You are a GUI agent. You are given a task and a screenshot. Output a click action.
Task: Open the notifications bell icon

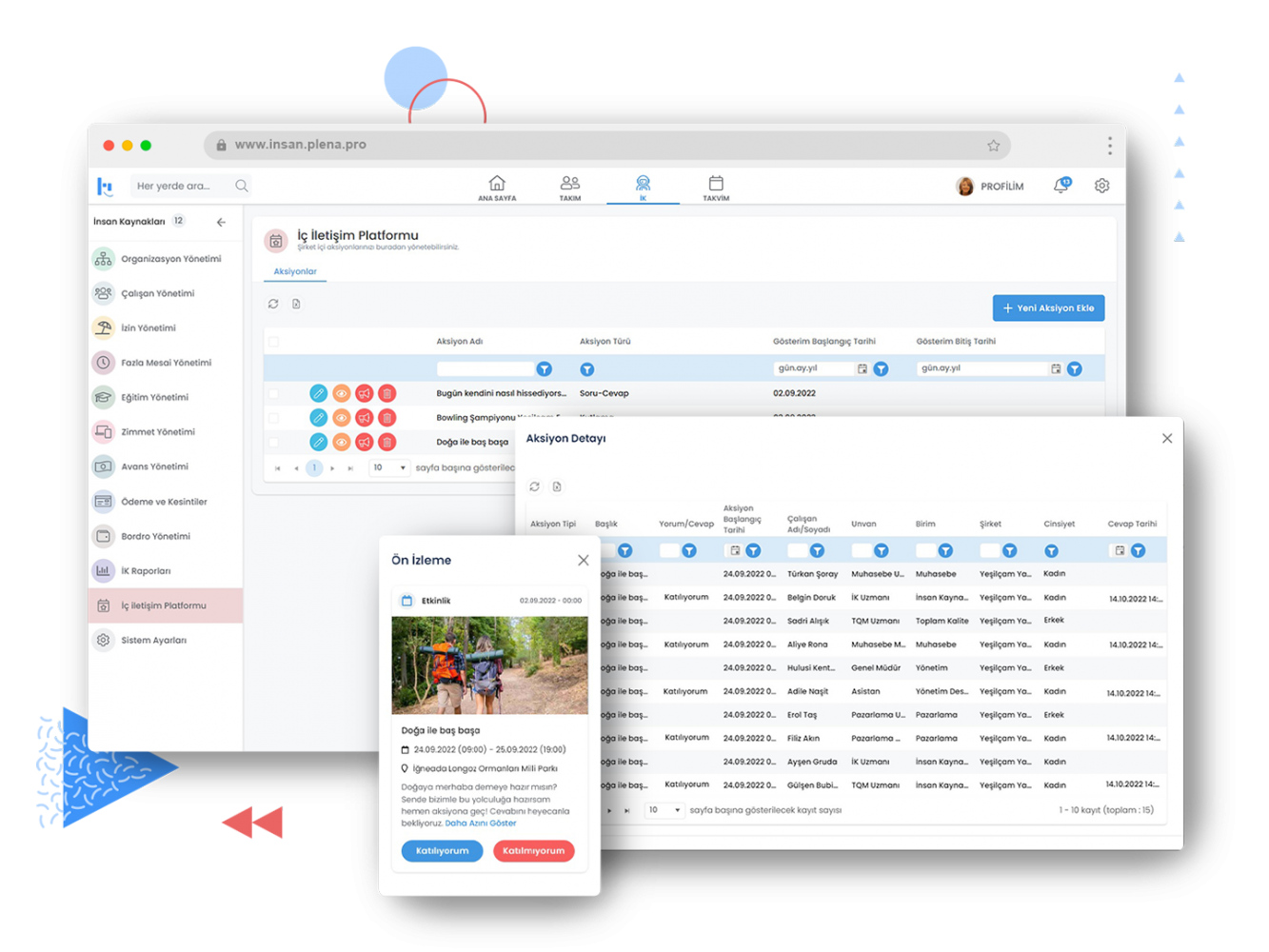point(1061,186)
